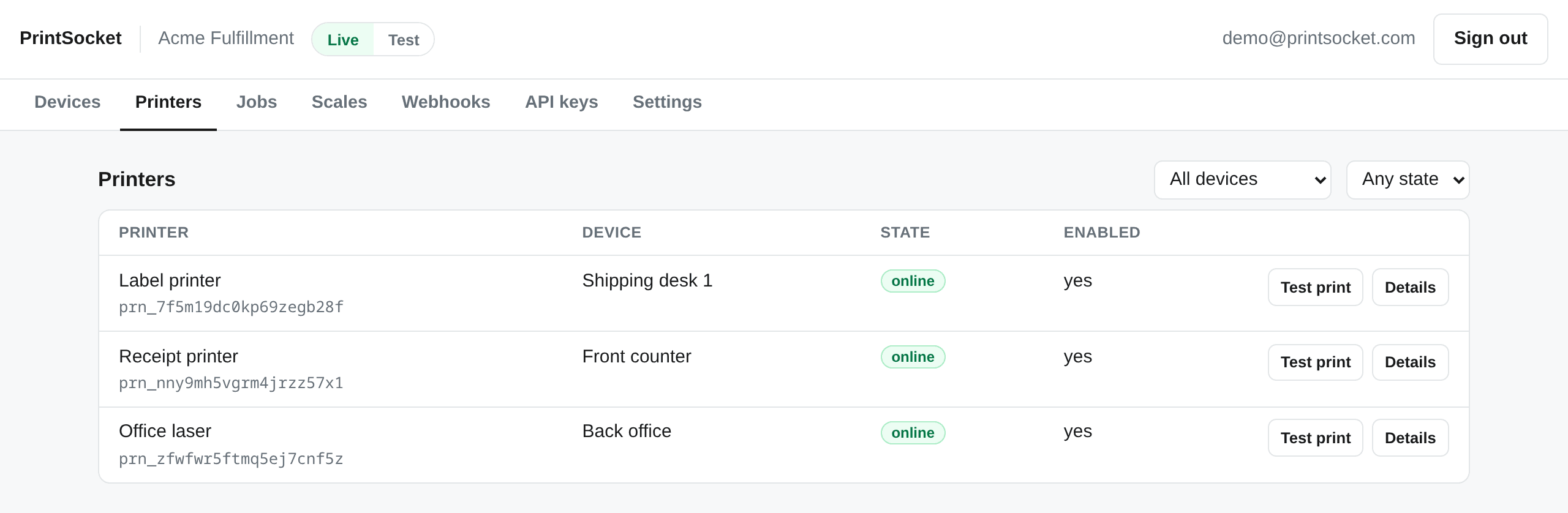Open the Jobs tab
The width and height of the screenshot is (1568, 513).
257,102
